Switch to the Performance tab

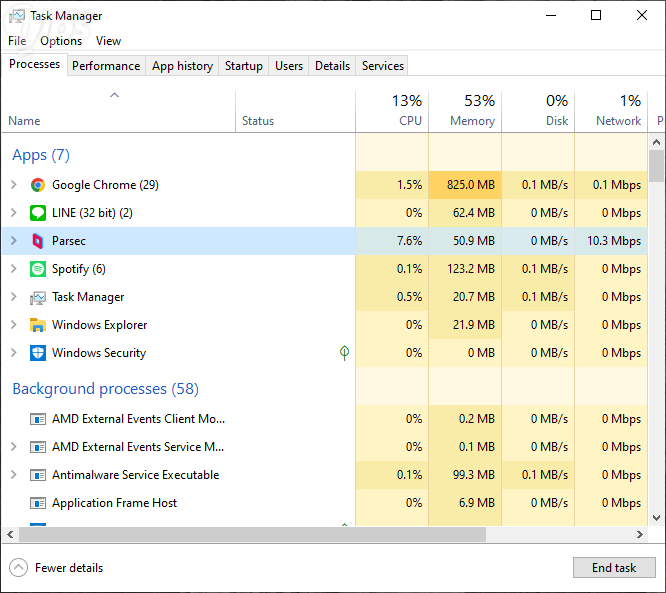[106, 66]
